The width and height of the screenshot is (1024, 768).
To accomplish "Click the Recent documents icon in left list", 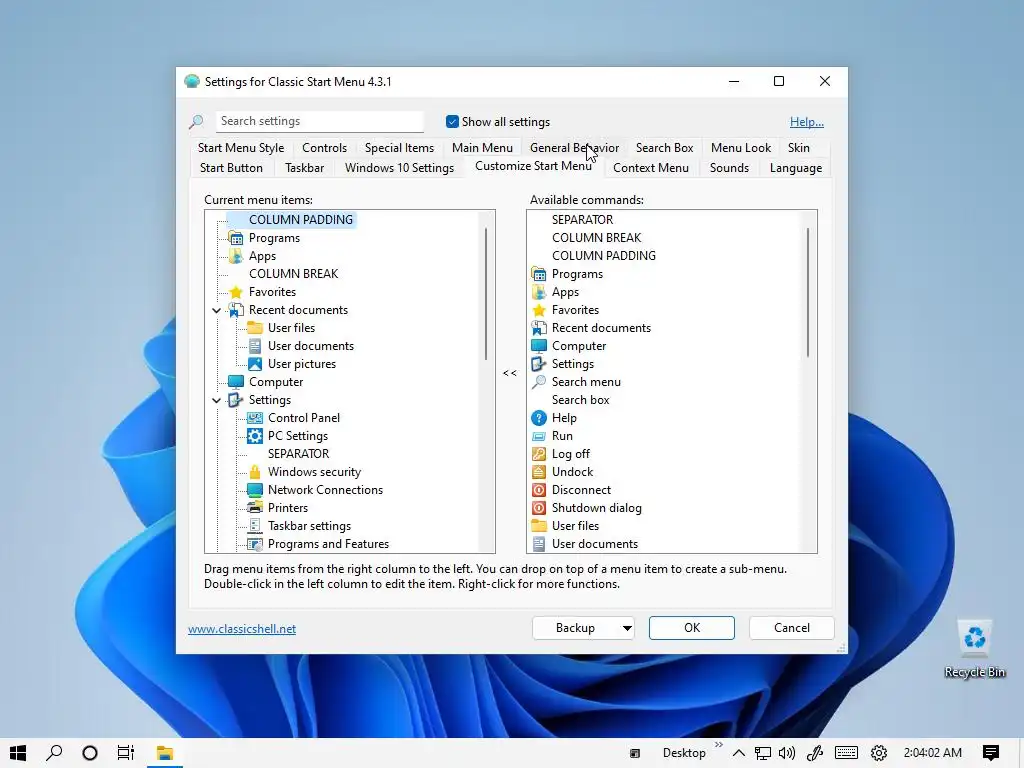I will (x=236, y=310).
